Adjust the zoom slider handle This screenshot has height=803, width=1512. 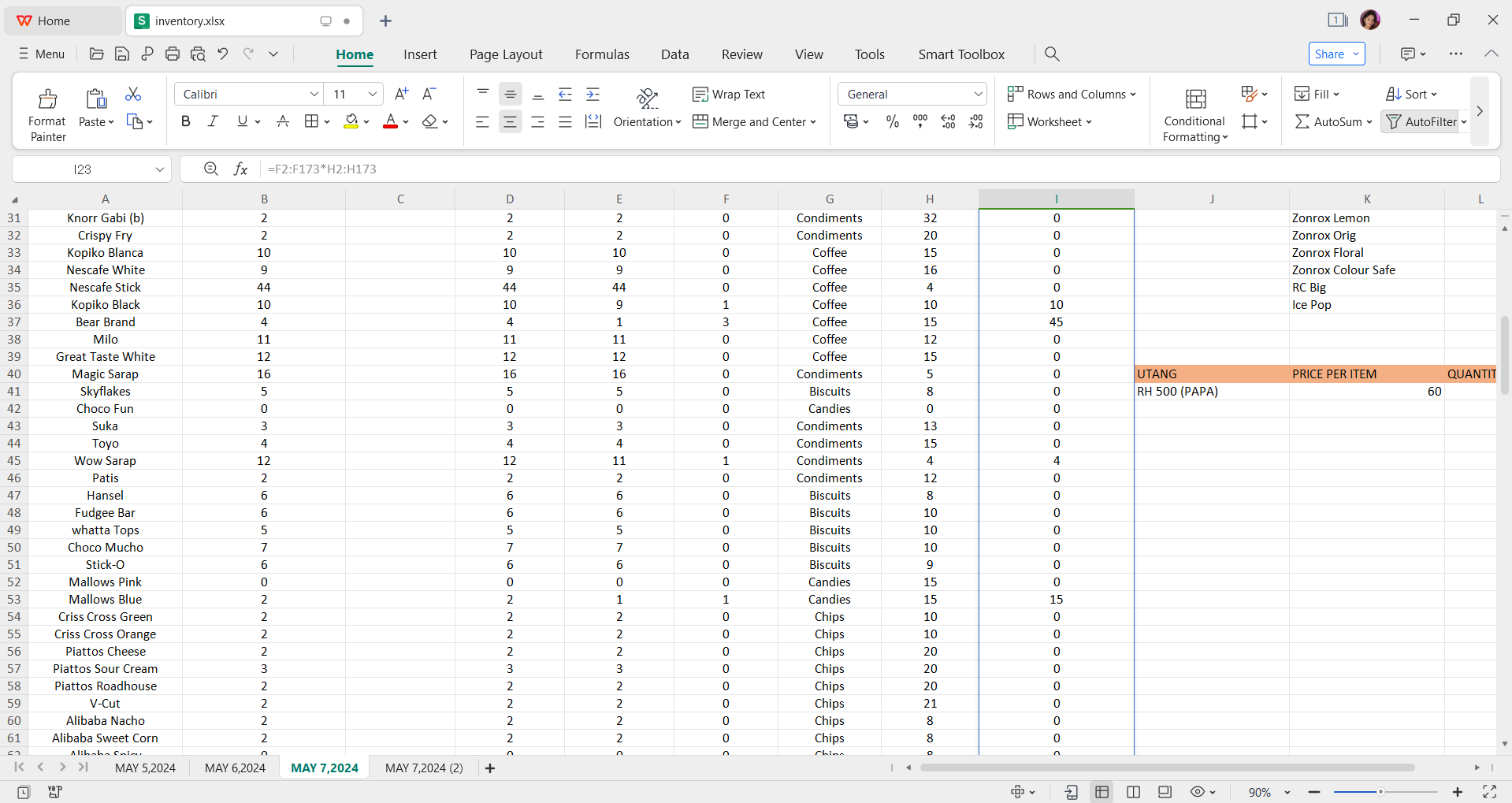pyautogui.click(x=1380, y=792)
